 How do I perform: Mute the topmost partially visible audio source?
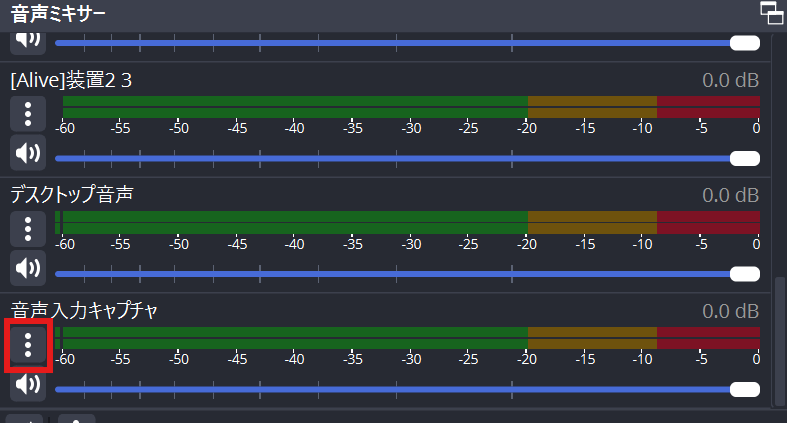pos(28,42)
